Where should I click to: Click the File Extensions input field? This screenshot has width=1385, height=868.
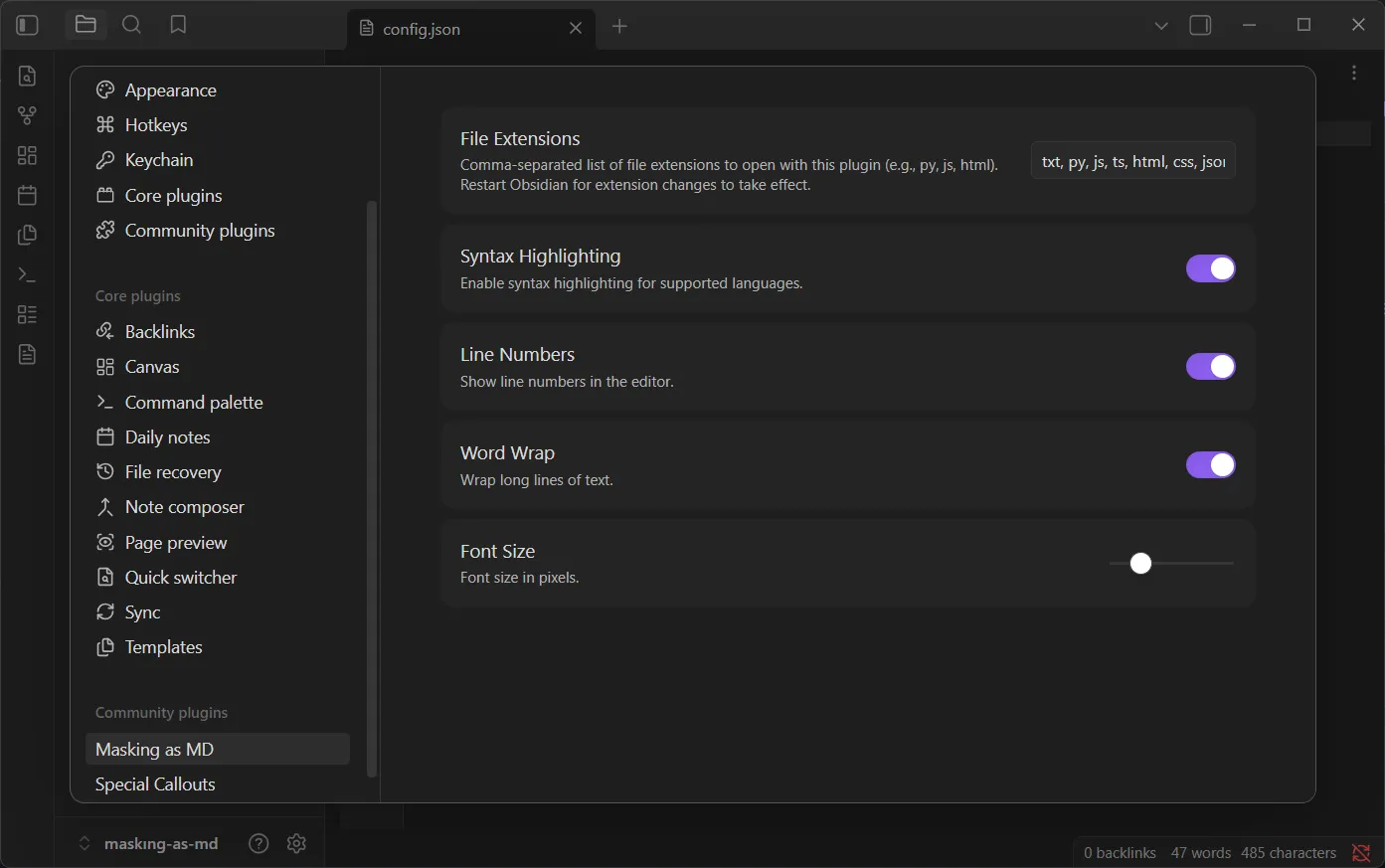pos(1133,161)
